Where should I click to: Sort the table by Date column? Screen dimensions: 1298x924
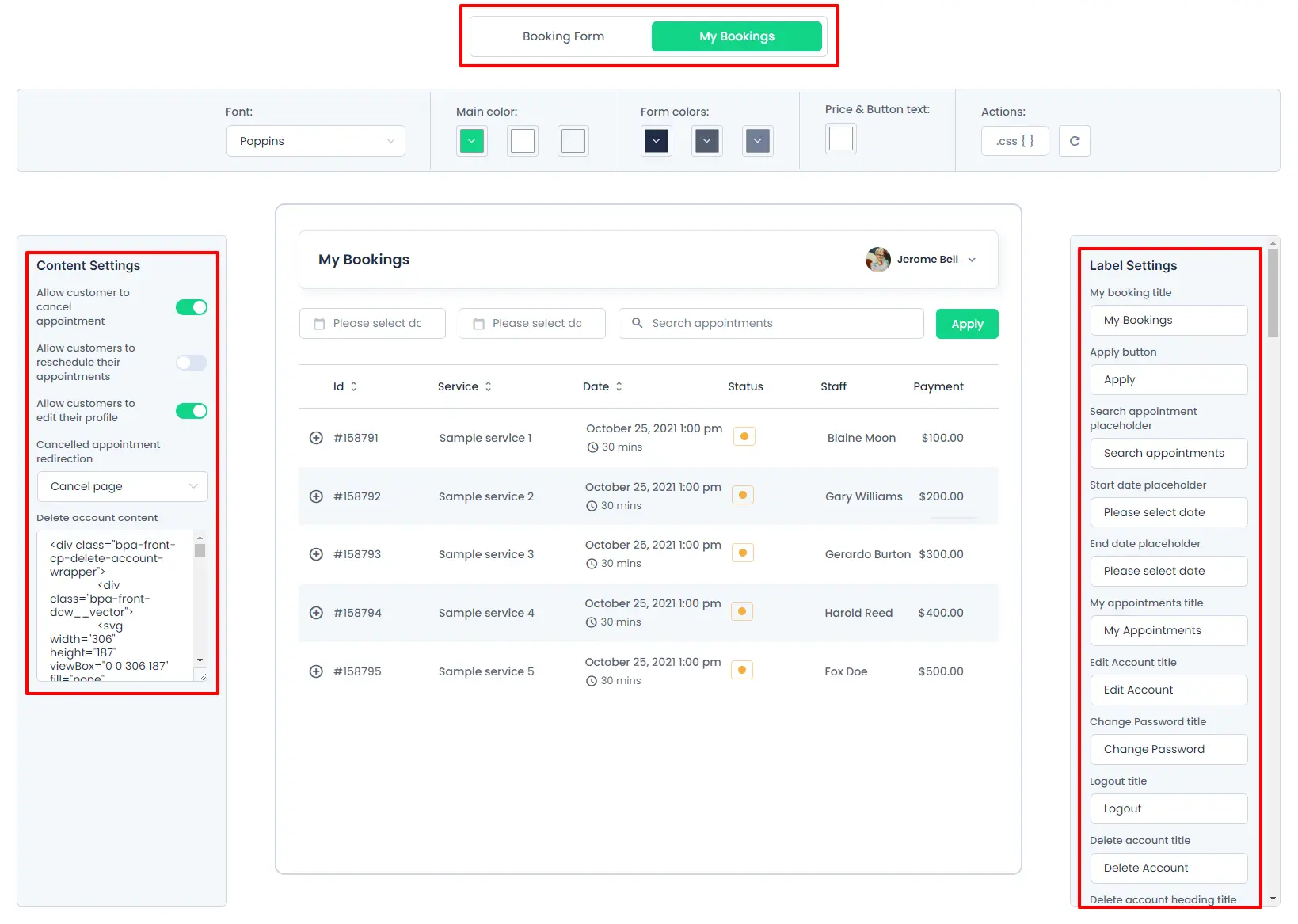[x=619, y=386]
